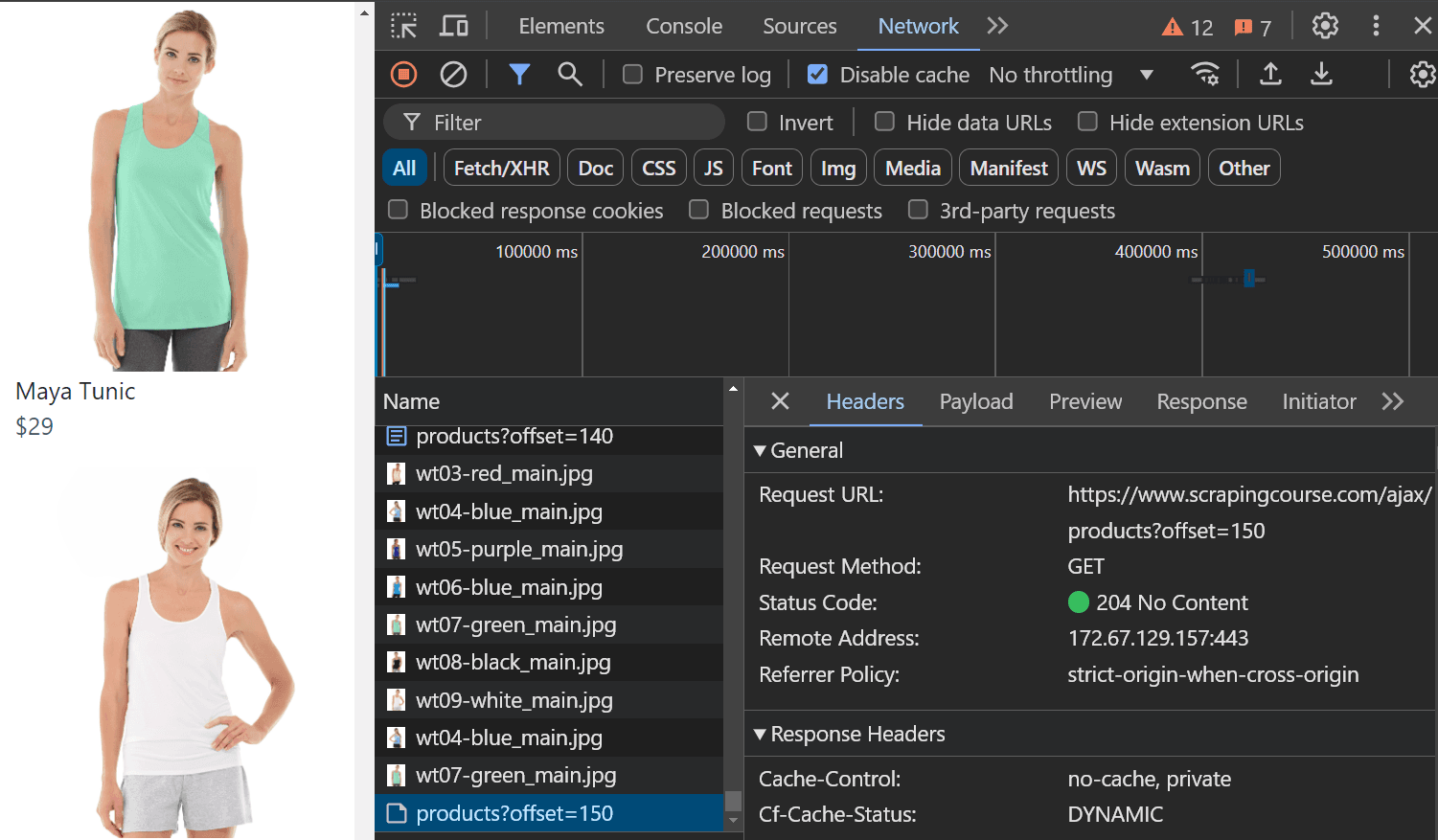Switch to the Sources tab
1438x840 pixels.
pyautogui.click(x=800, y=26)
